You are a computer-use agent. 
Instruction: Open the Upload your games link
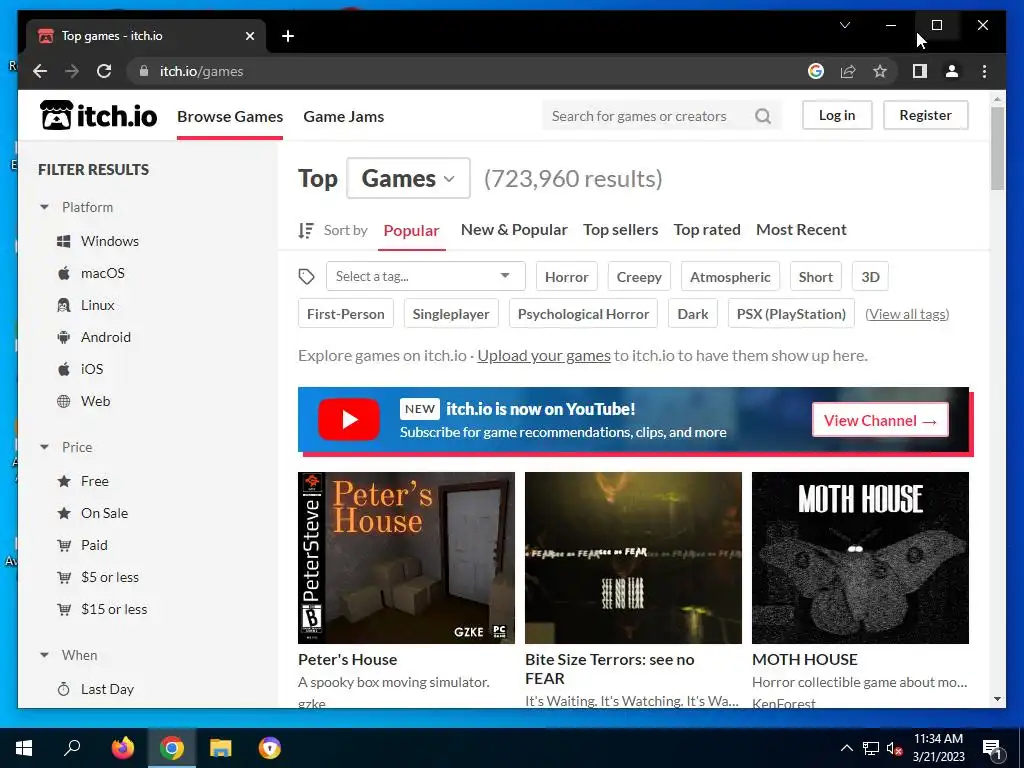(x=543, y=356)
